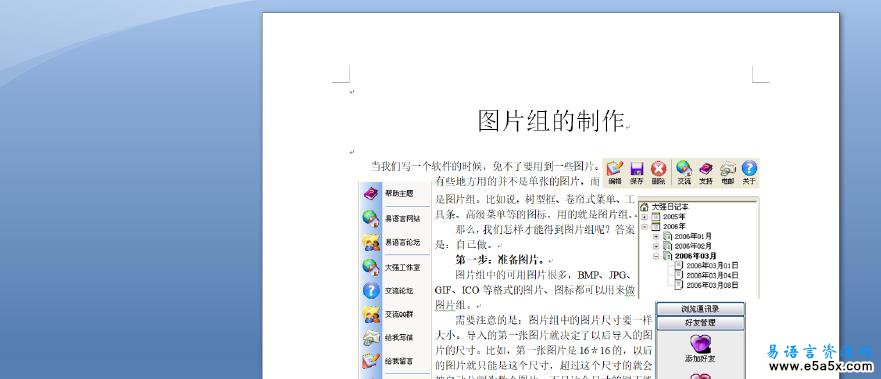Click the document title 图片组的制作

pyautogui.click(x=551, y=121)
